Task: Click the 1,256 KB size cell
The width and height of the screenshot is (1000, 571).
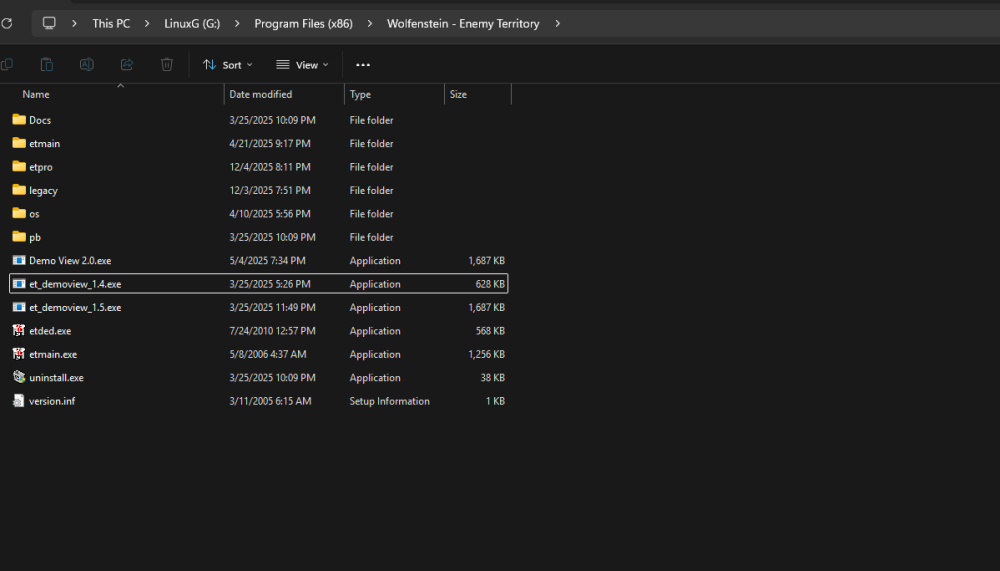Action: [x=487, y=354]
